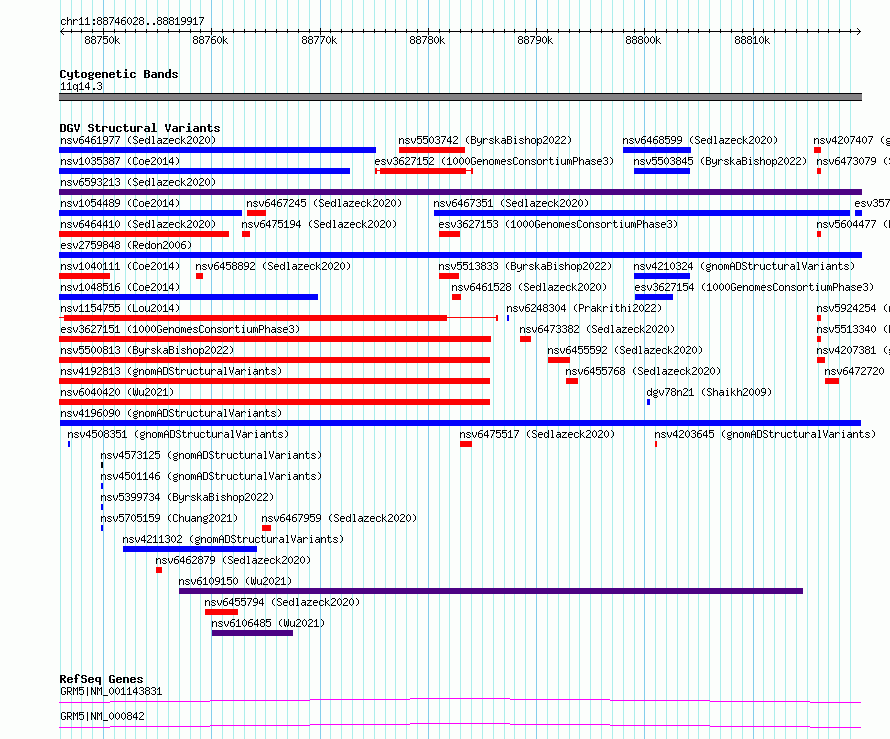The image size is (890, 739).
Task: Select nsv6455592 (Sedlazeck2020) label
Action: [625, 350]
